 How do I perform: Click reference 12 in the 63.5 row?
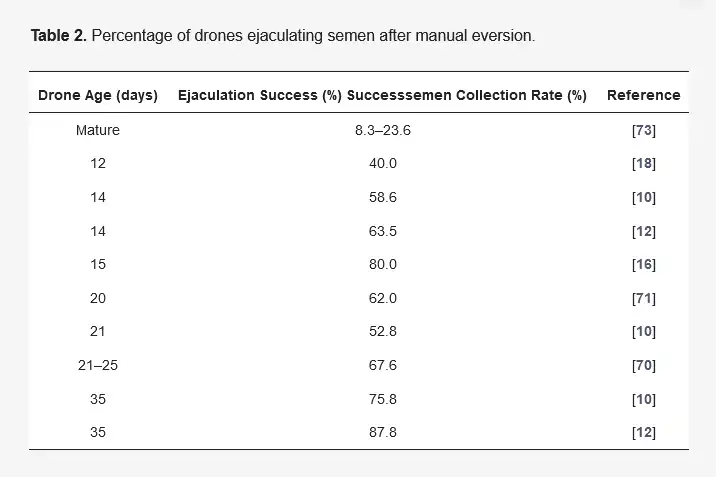click(x=643, y=231)
